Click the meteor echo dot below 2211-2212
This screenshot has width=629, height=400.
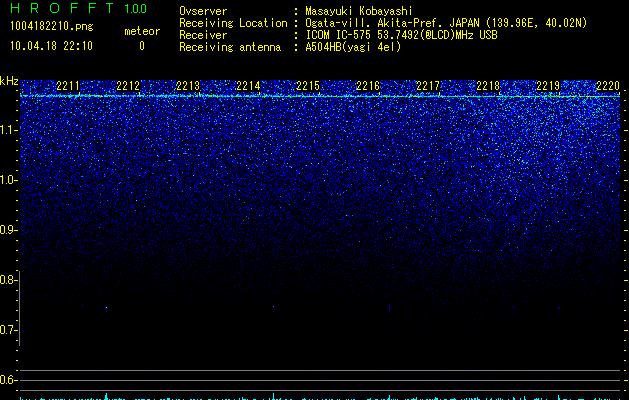tap(106, 308)
